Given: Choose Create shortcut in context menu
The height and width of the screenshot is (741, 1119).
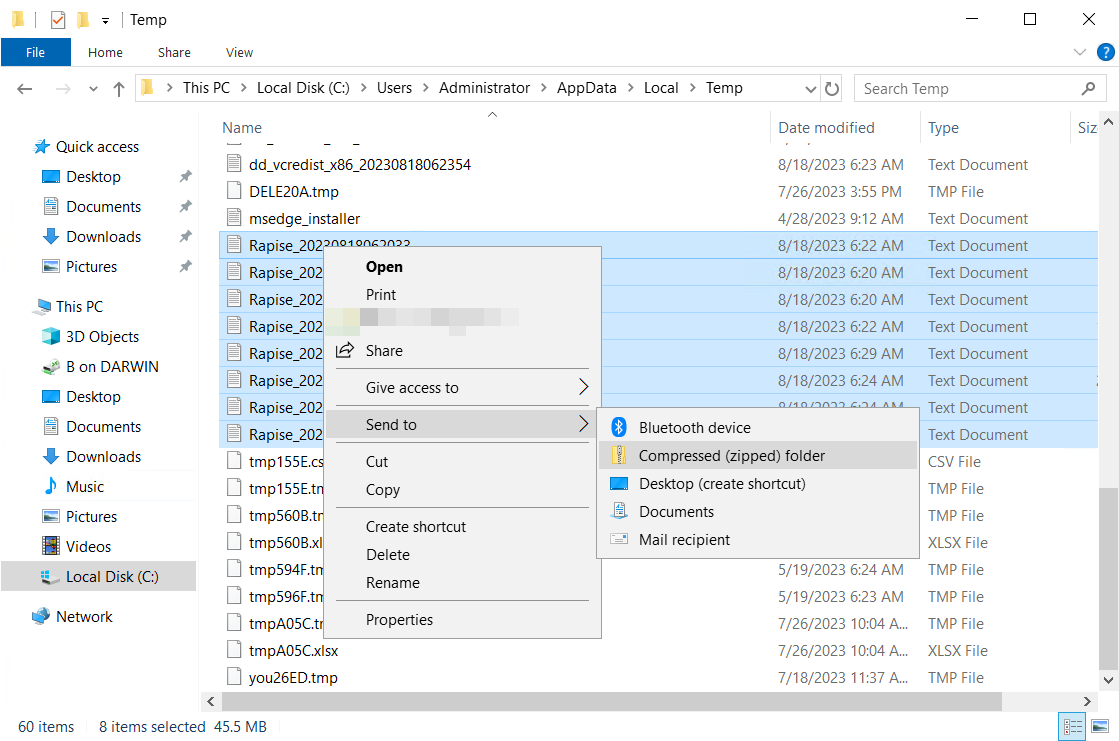Looking at the screenshot, I should pyautogui.click(x=462, y=527).
